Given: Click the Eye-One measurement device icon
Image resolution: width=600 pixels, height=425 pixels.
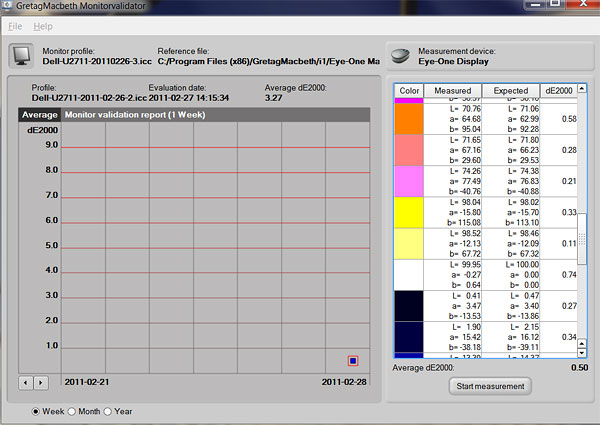Looking at the screenshot, I should pyautogui.click(x=400, y=56).
